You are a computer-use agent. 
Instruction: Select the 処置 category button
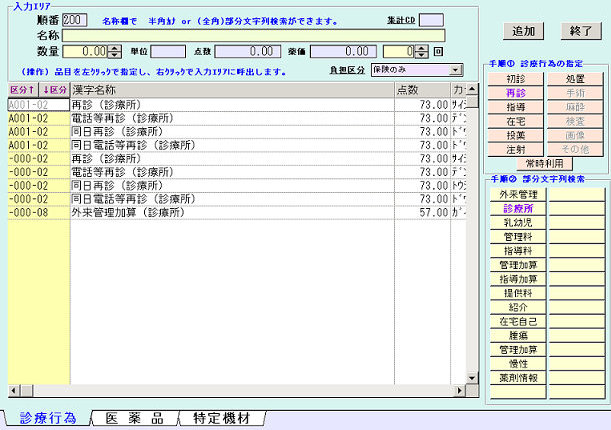(x=576, y=78)
